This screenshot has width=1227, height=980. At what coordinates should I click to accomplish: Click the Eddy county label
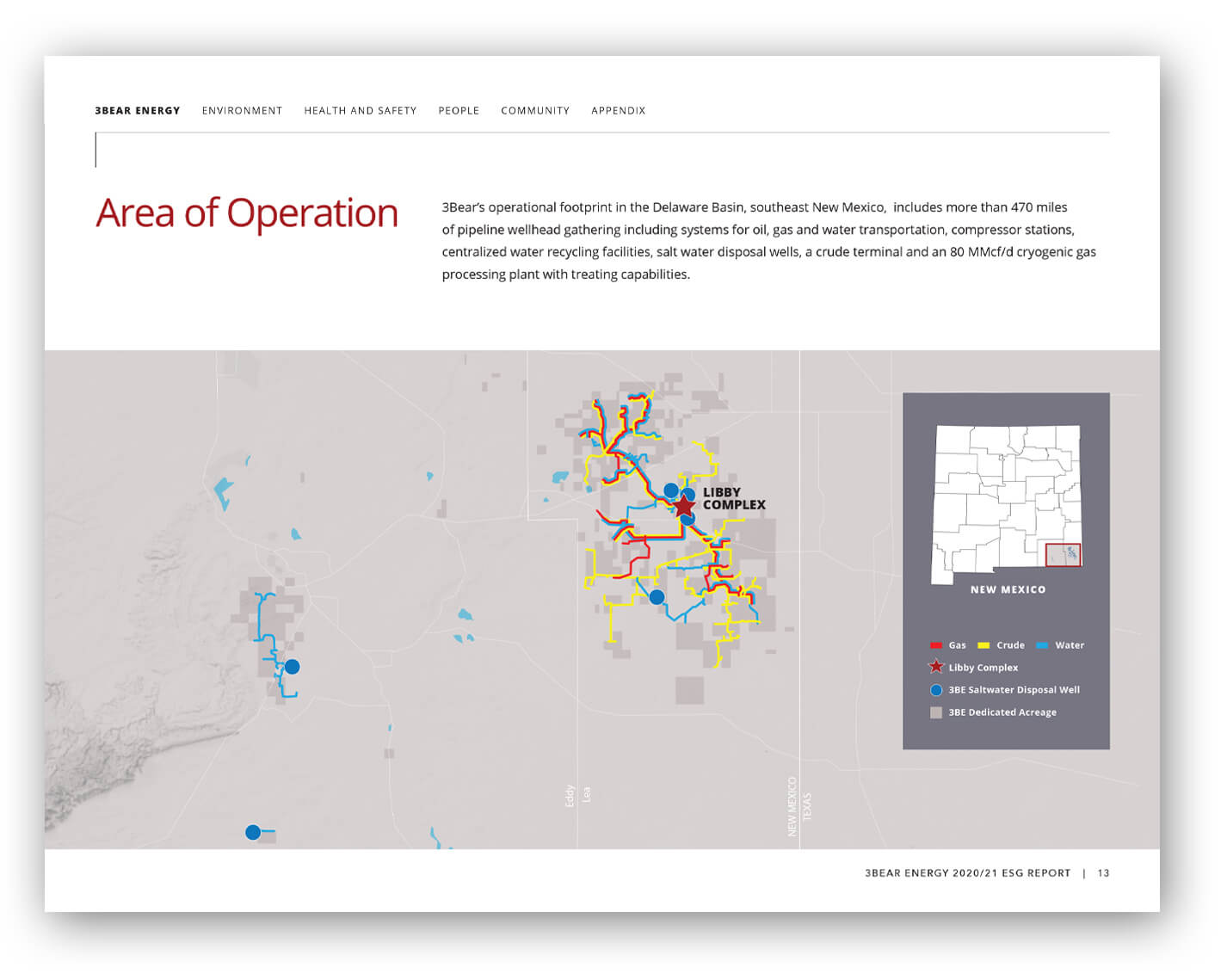(x=570, y=796)
